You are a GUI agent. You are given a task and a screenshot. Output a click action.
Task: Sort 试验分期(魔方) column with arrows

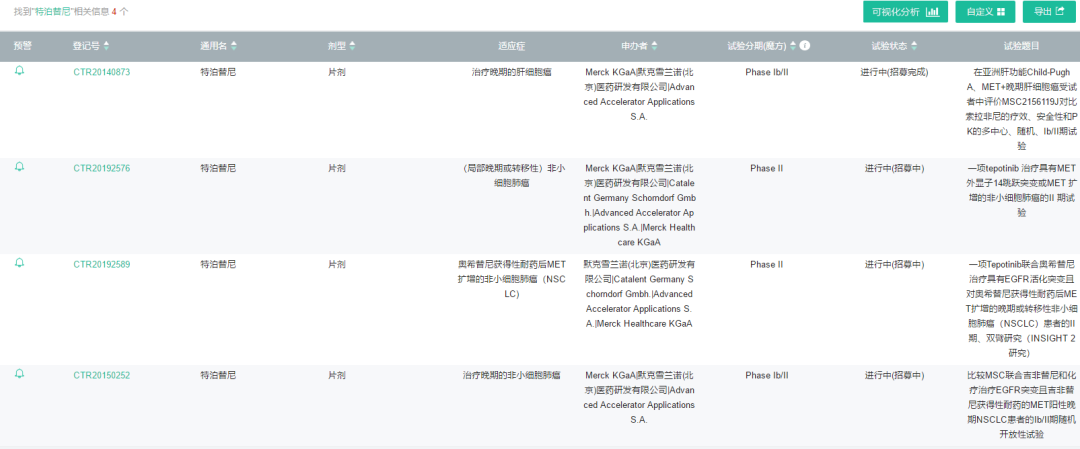793,46
